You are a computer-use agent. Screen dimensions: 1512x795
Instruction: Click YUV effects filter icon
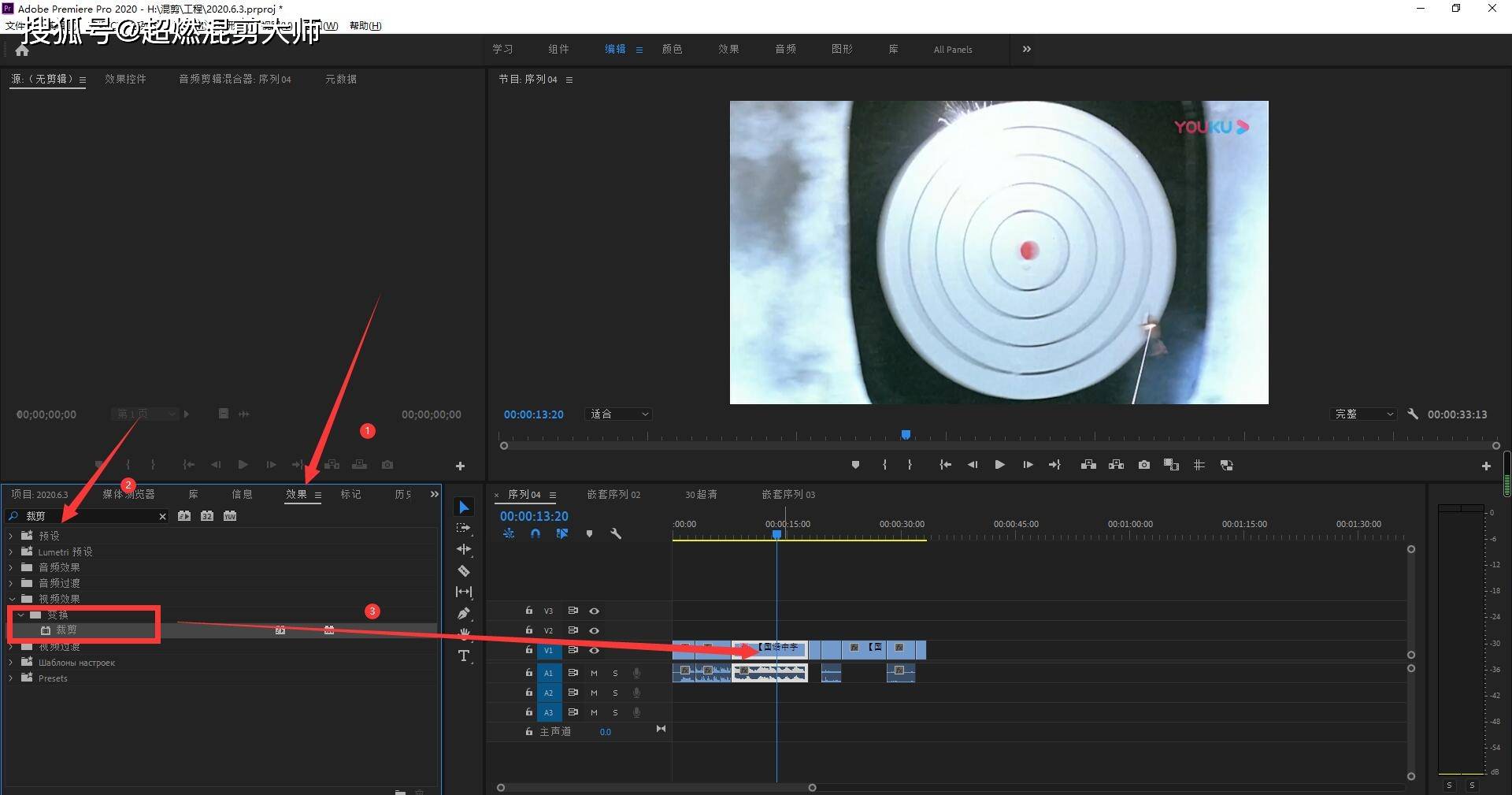coord(230,516)
